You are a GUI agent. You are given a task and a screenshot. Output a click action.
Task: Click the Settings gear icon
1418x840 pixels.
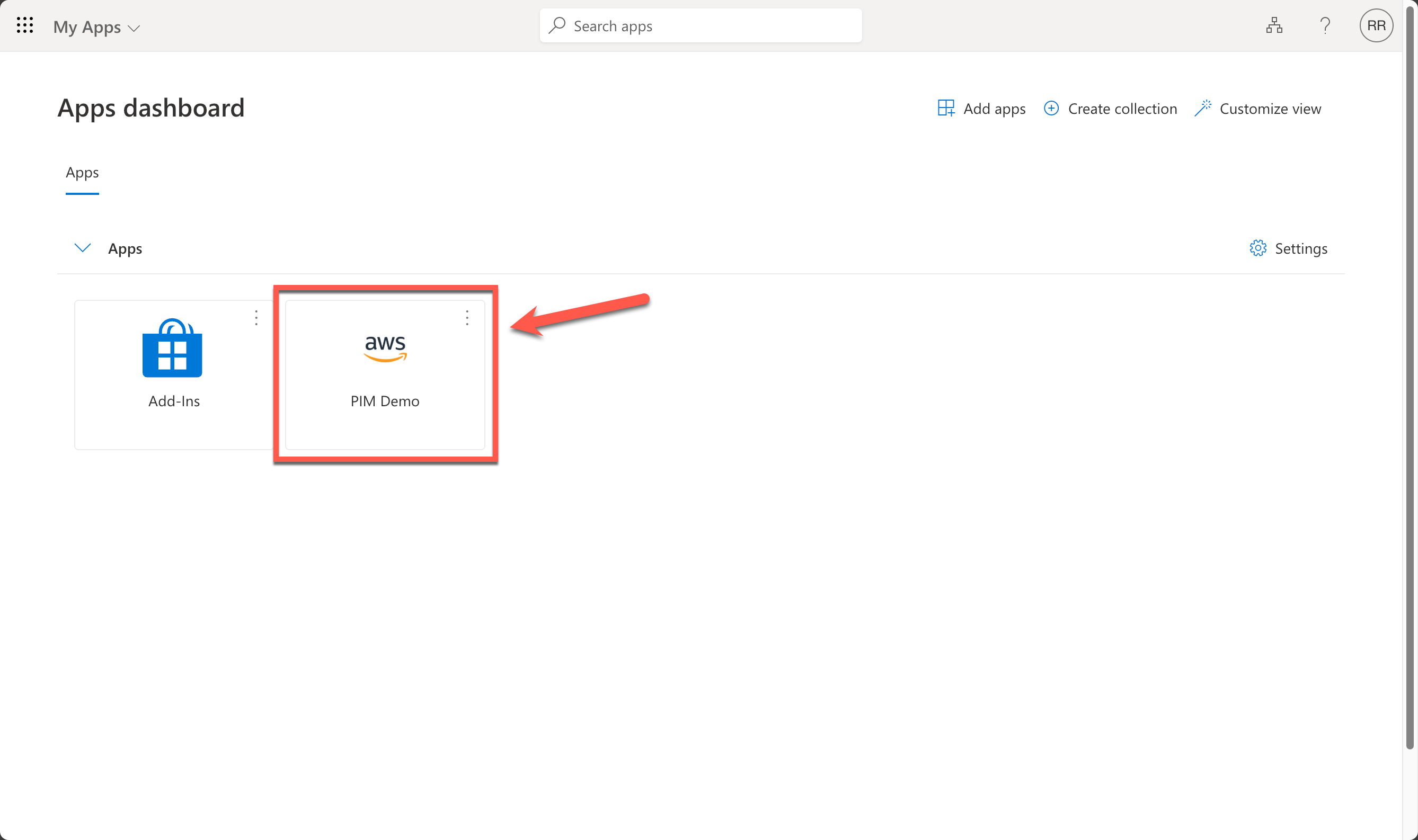point(1258,248)
